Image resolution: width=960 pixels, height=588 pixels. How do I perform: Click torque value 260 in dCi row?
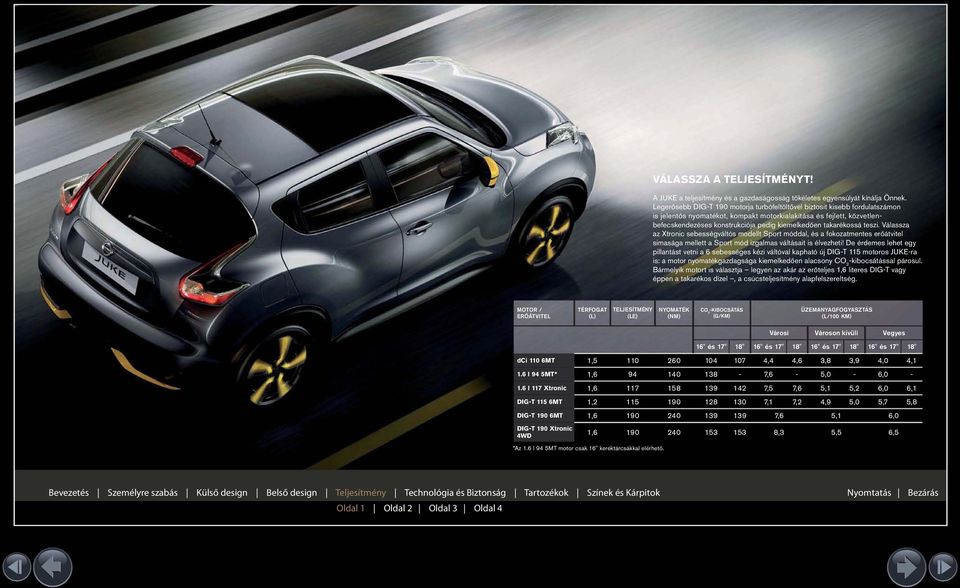click(673, 361)
